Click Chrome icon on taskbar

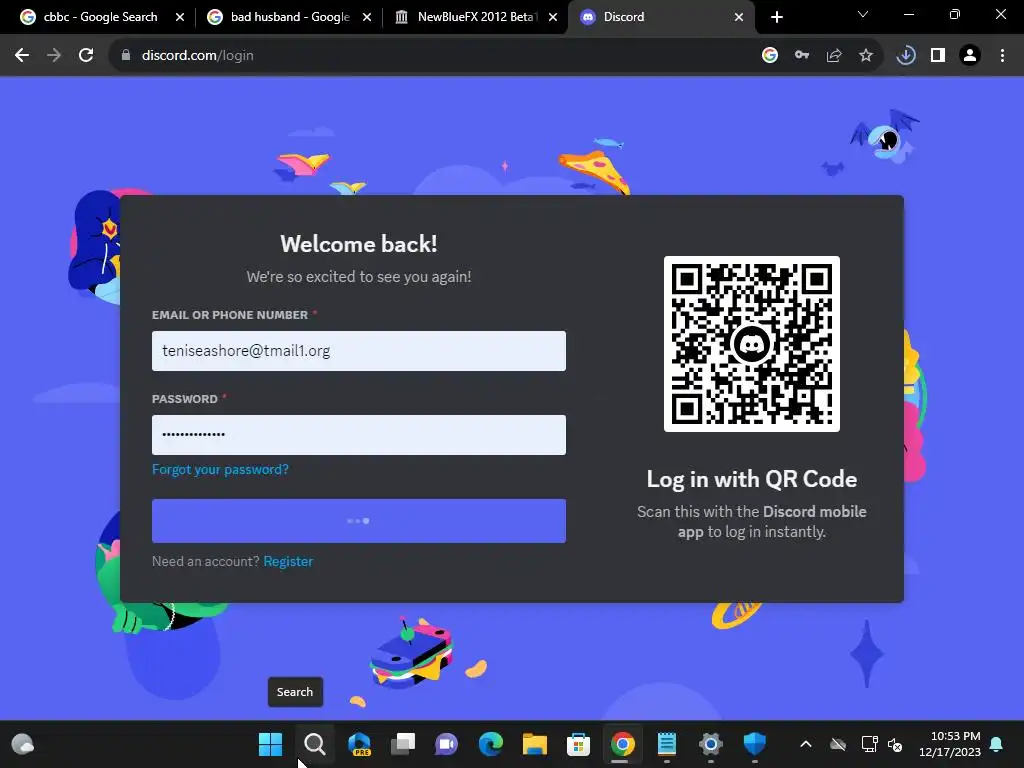tap(622, 744)
